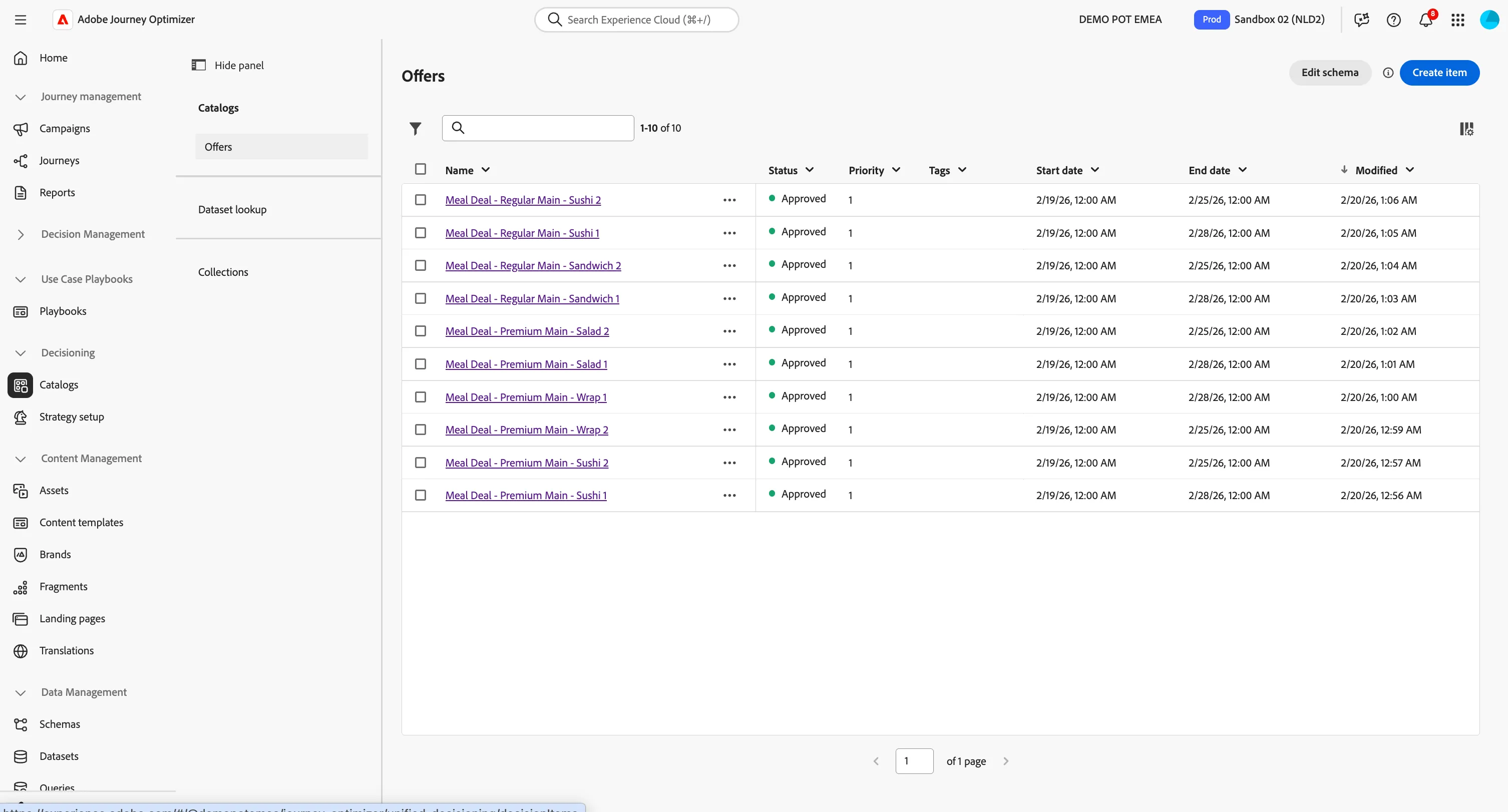Click the info icon beside Edit schema
This screenshot has height=812, width=1508.
click(1388, 73)
